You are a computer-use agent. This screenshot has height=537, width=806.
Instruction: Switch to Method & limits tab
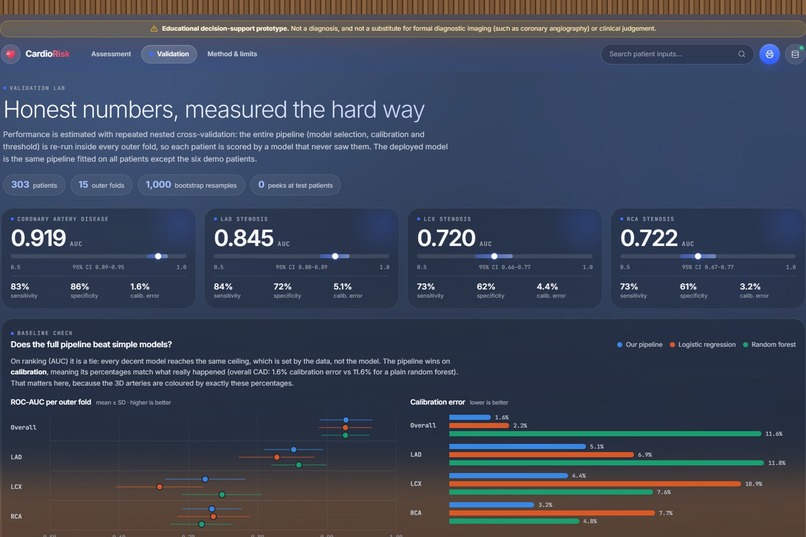pyautogui.click(x=232, y=54)
